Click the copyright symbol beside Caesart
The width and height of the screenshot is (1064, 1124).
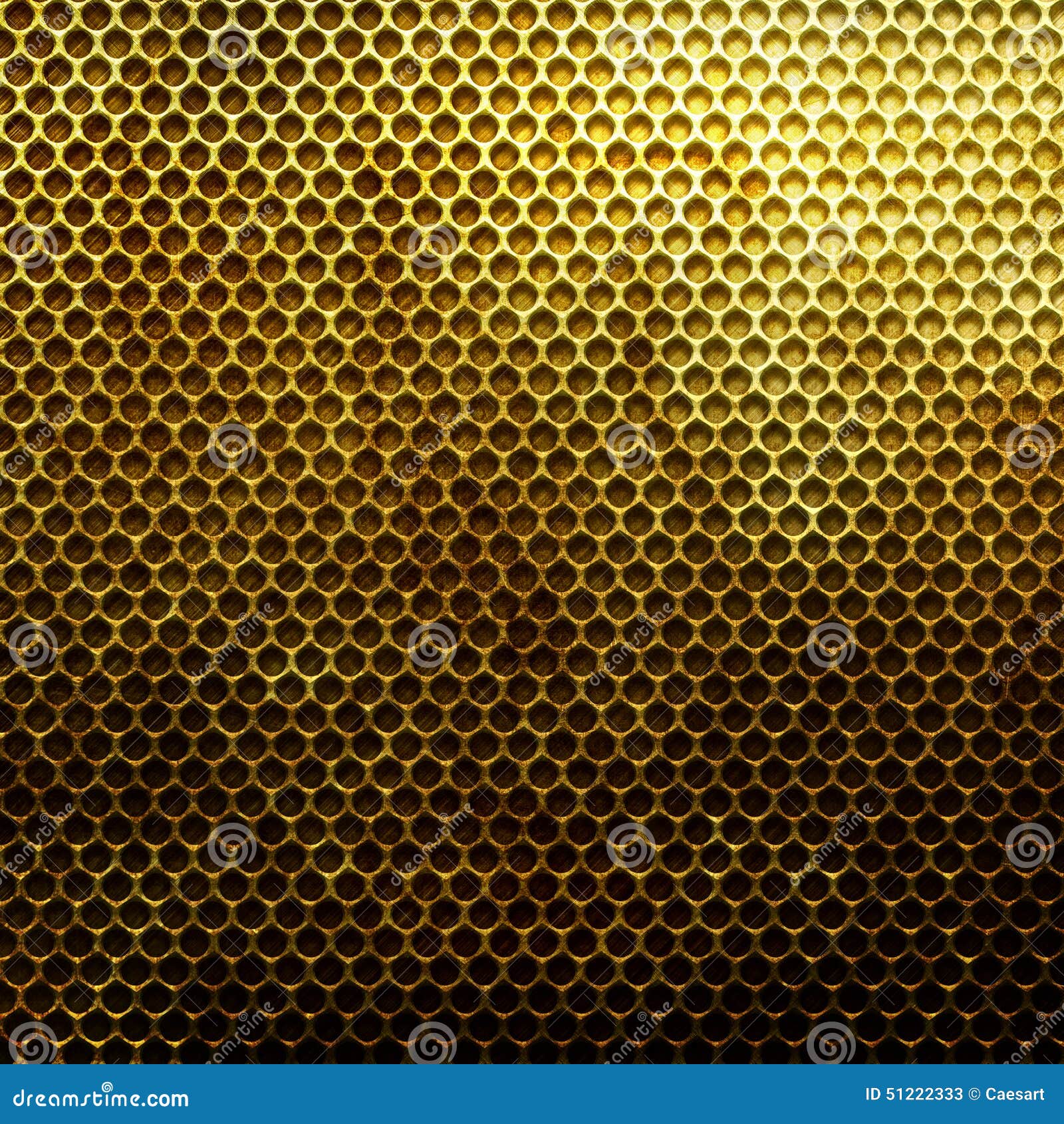973,1094
